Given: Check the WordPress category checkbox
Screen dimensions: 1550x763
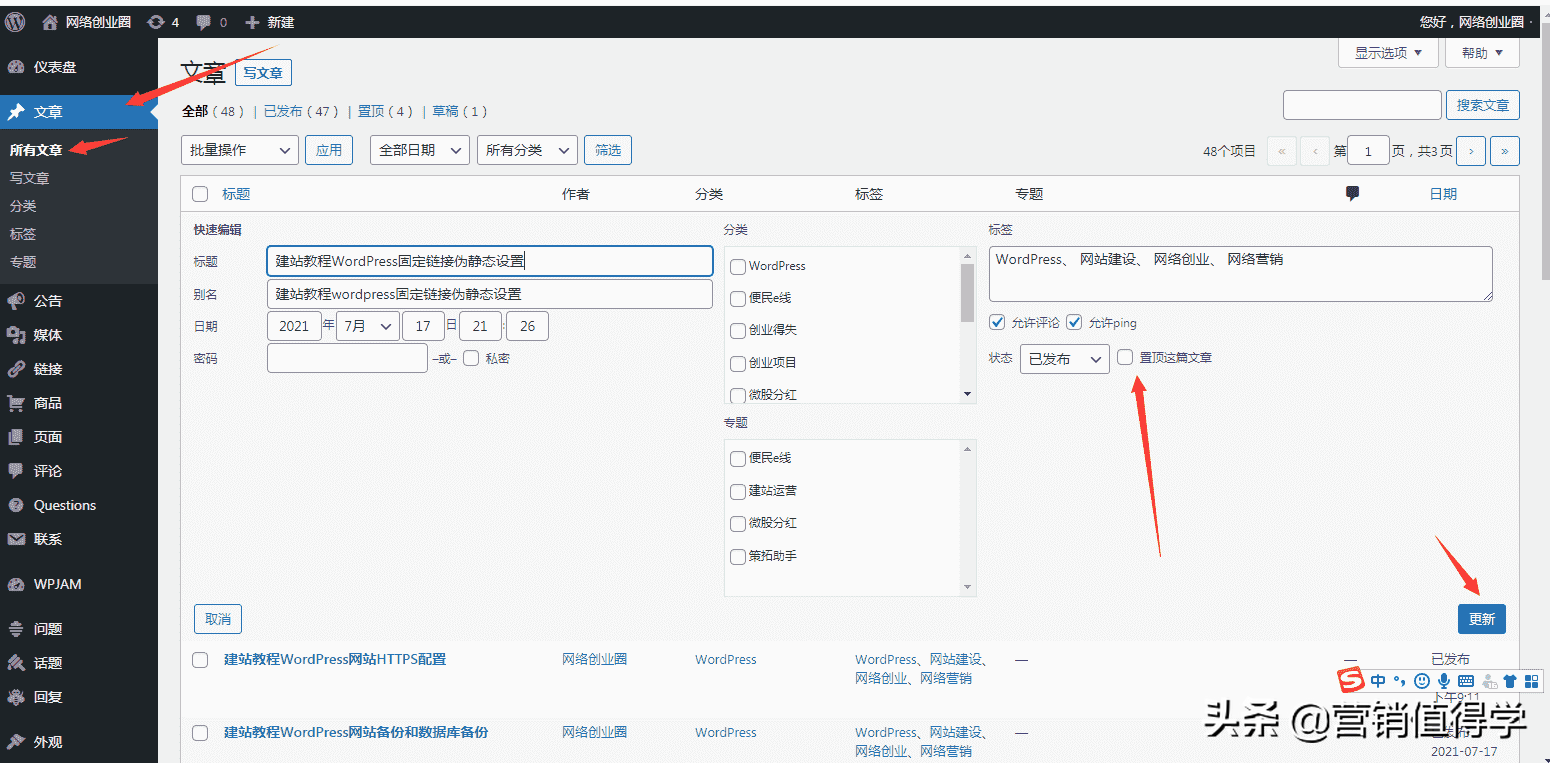Looking at the screenshot, I should (x=738, y=267).
